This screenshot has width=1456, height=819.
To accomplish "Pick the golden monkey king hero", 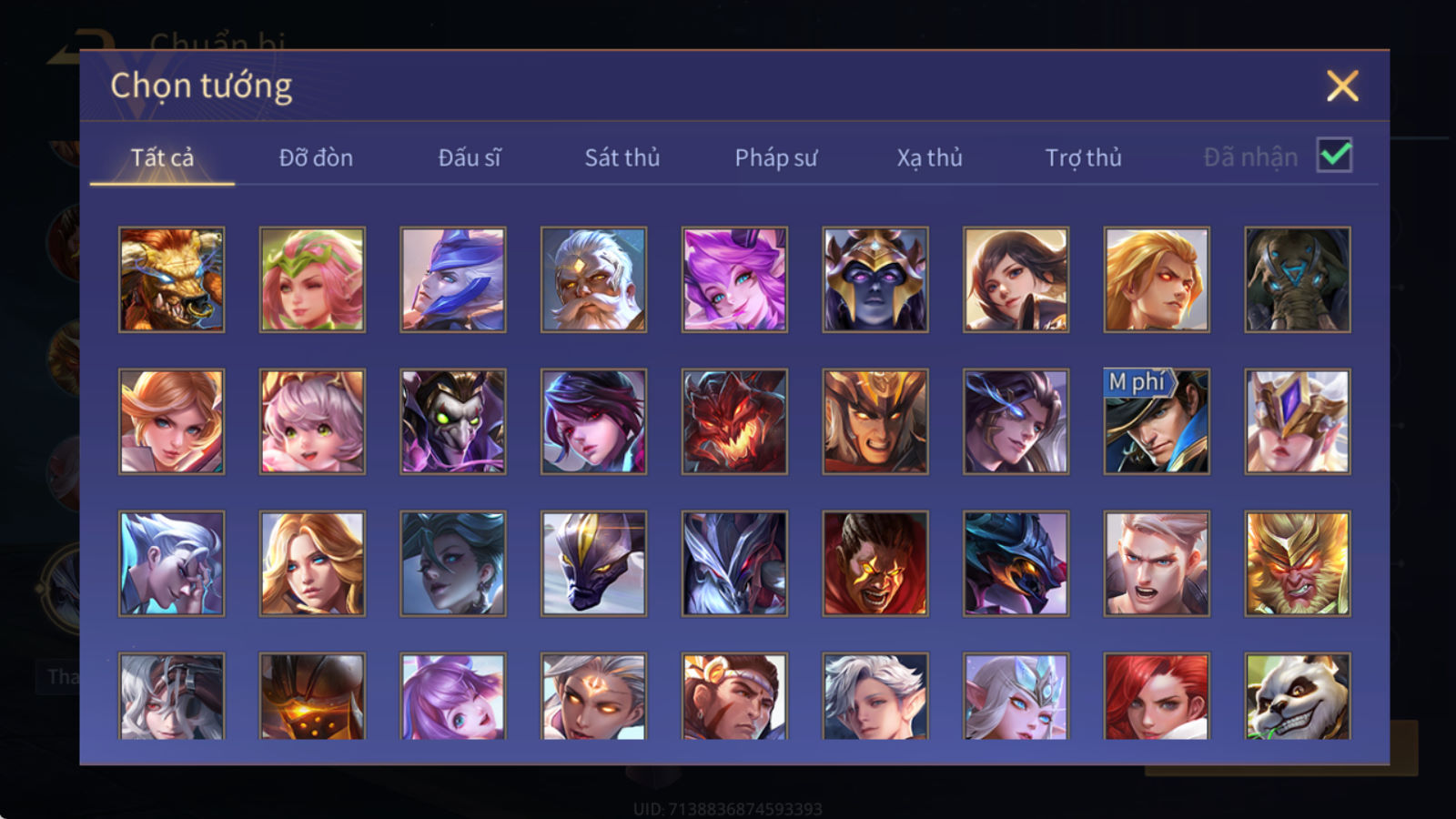I will tap(1298, 563).
